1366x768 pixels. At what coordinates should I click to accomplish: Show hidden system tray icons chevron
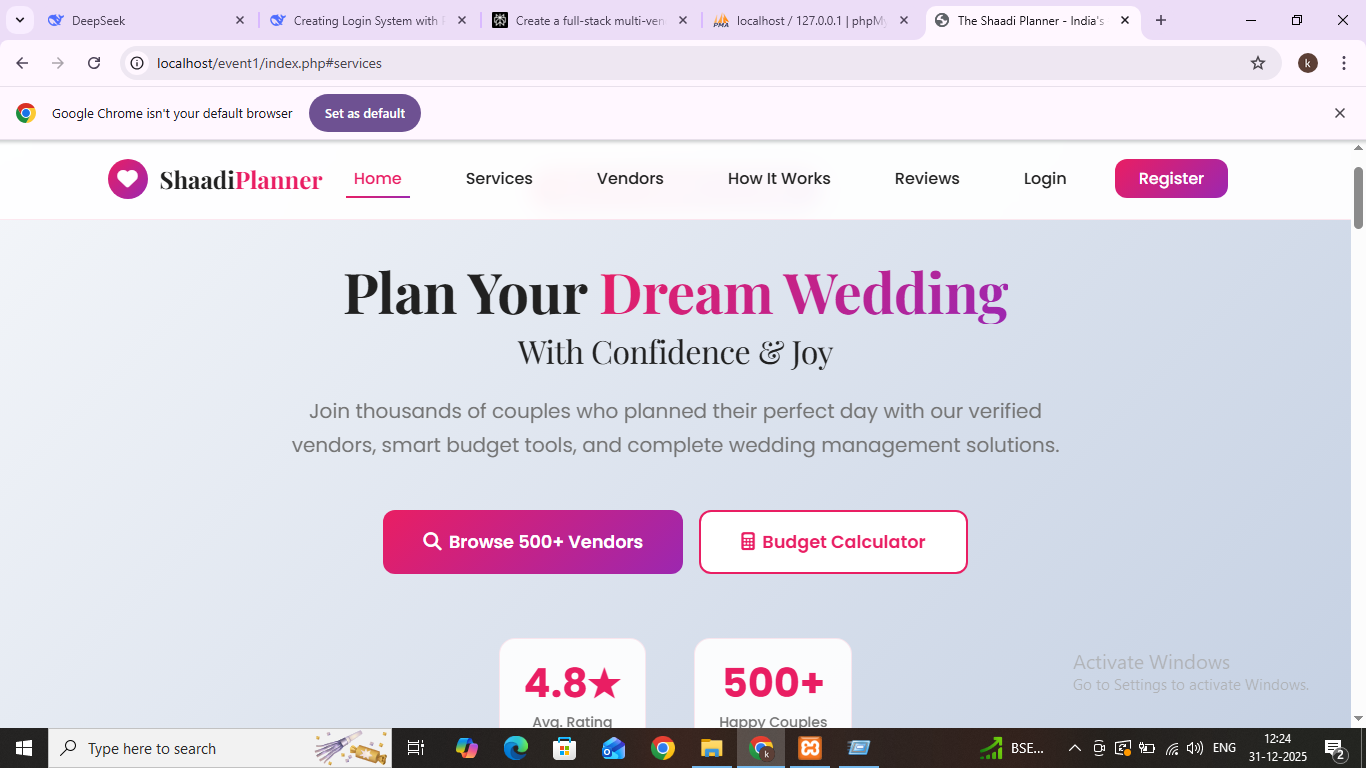pos(1075,748)
